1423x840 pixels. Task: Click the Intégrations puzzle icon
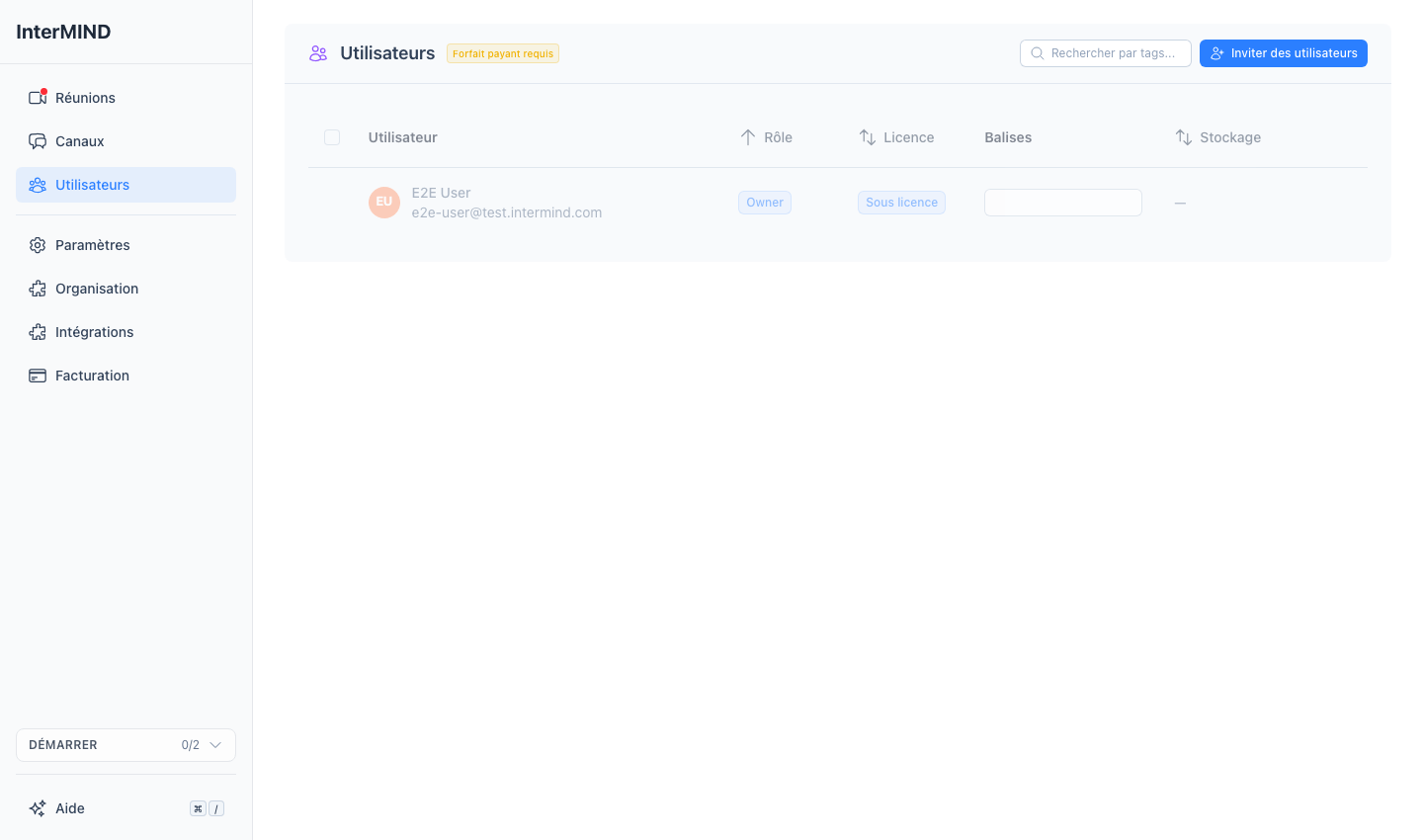38,332
